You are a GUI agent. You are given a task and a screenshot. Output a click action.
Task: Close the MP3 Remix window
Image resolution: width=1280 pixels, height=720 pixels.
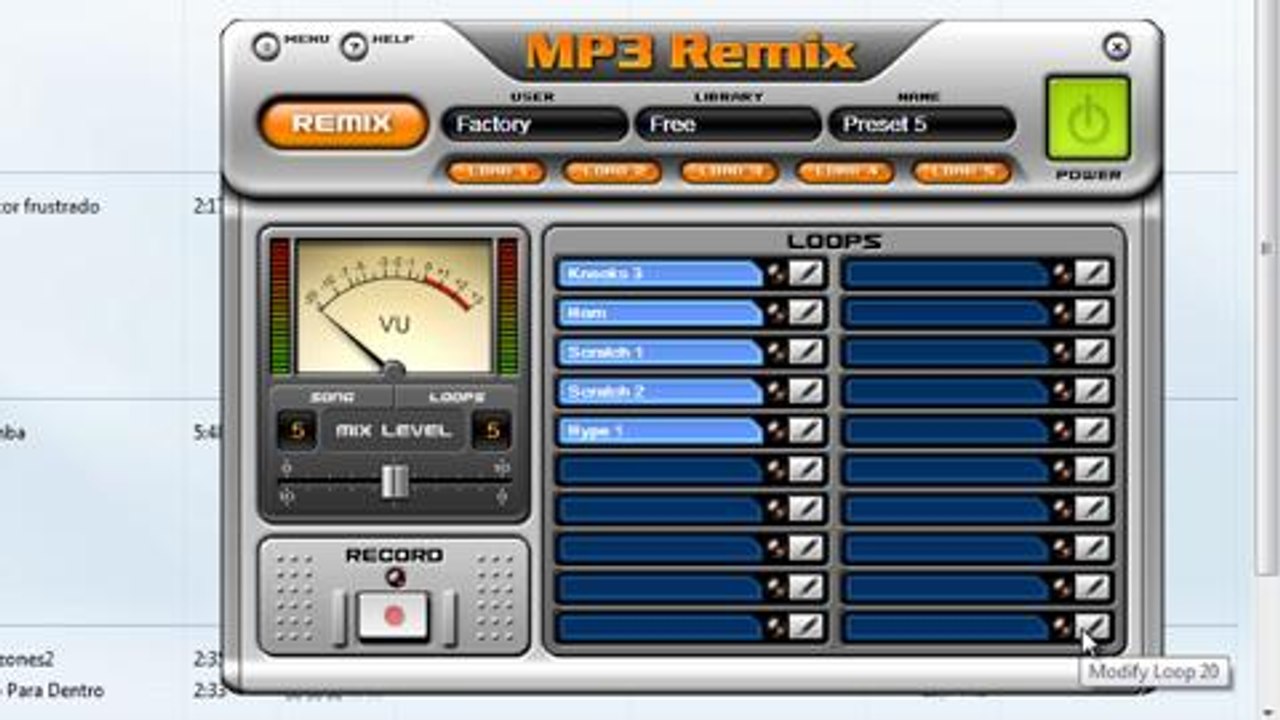pos(1116,46)
